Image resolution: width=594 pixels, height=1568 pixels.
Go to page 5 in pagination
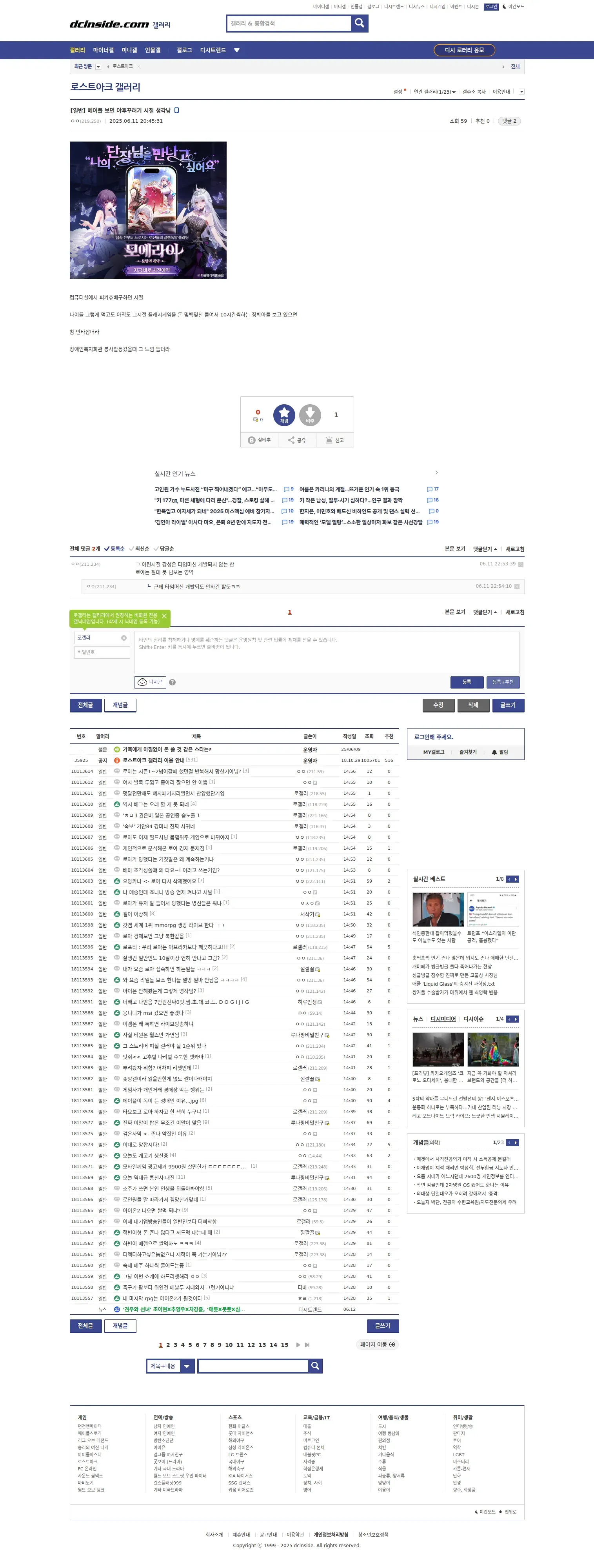190,1345
